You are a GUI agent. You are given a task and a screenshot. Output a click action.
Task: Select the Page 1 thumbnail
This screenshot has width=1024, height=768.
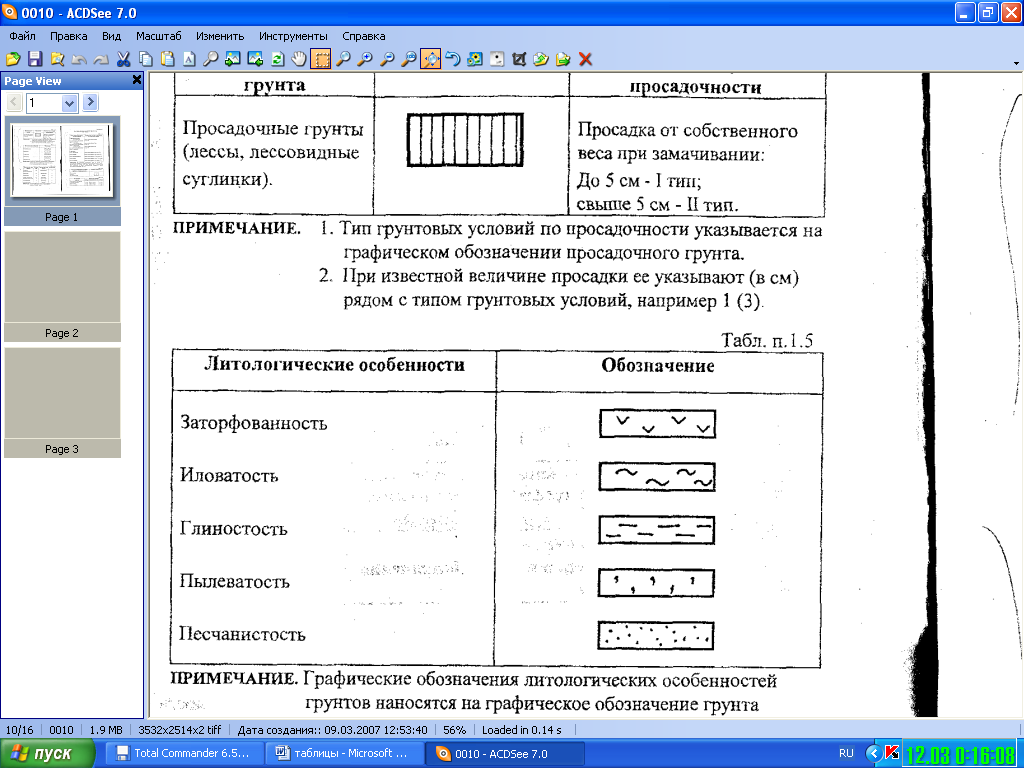(x=62, y=170)
